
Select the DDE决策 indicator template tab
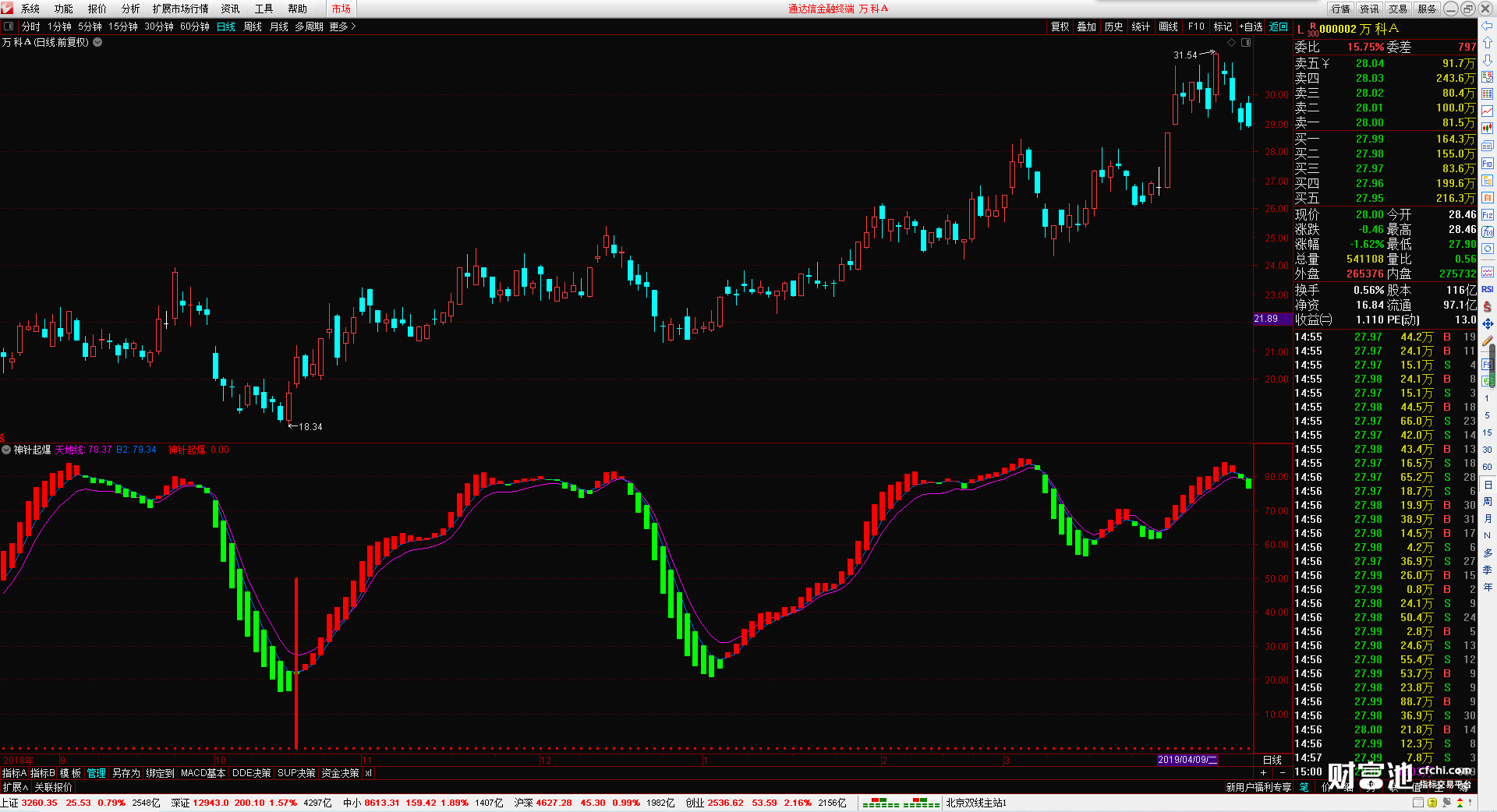tap(252, 773)
